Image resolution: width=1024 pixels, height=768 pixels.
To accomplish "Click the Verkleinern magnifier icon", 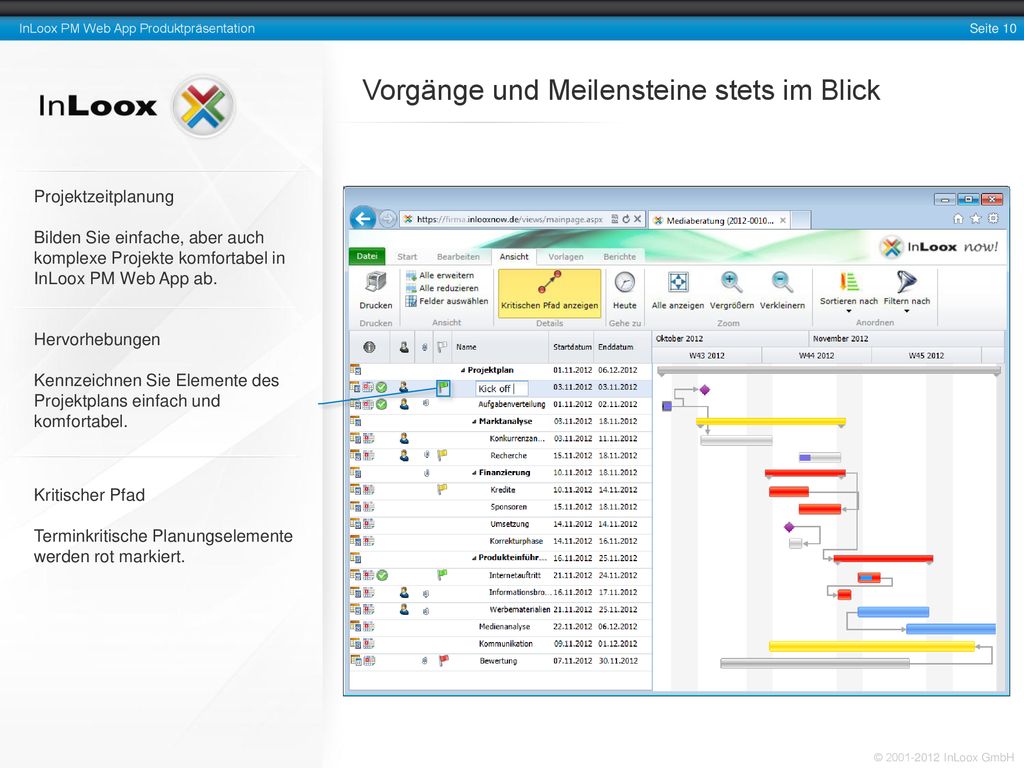I will tap(782, 282).
